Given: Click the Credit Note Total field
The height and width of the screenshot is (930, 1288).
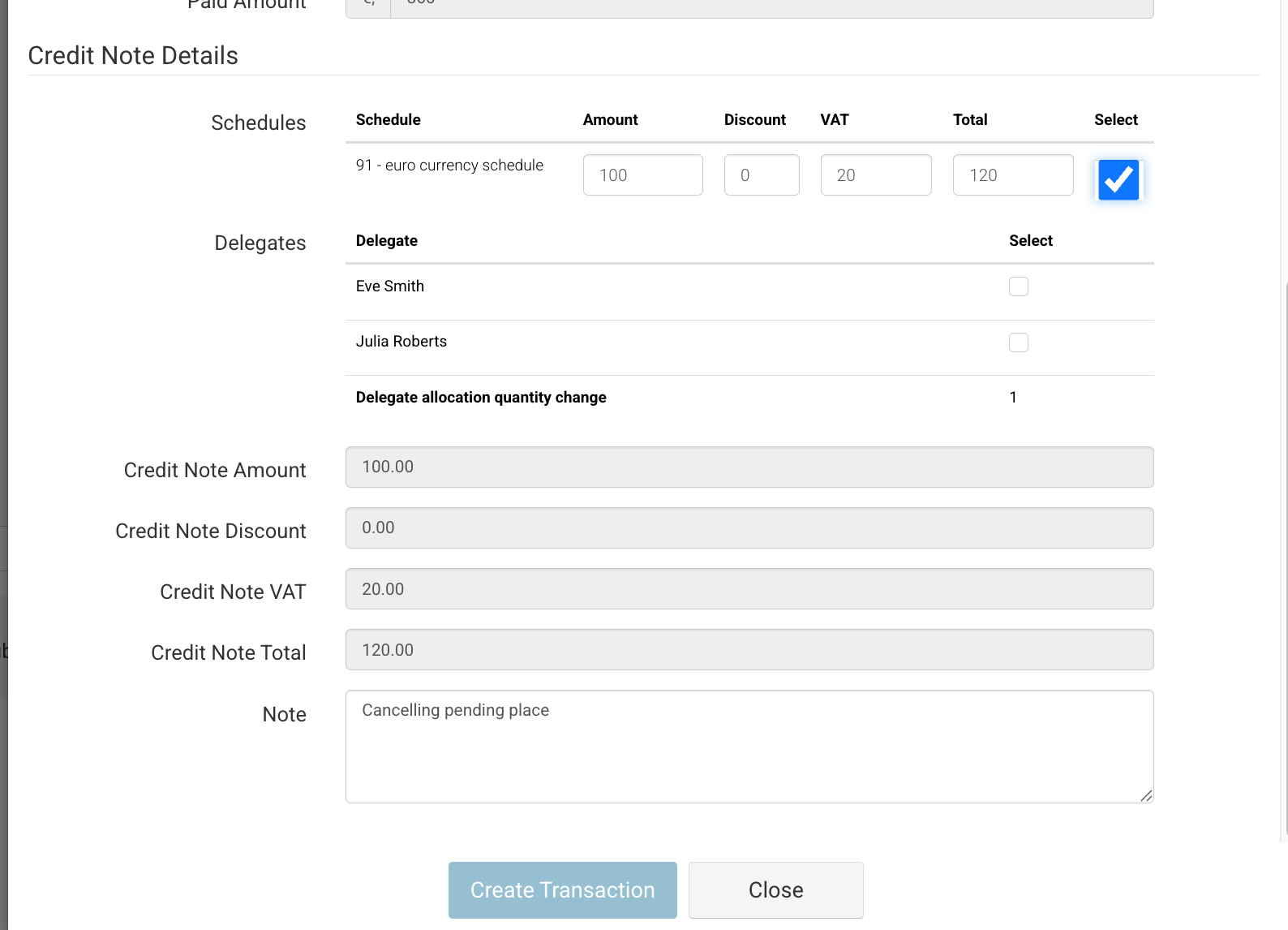Looking at the screenshot, I should (x=749, y=650).
